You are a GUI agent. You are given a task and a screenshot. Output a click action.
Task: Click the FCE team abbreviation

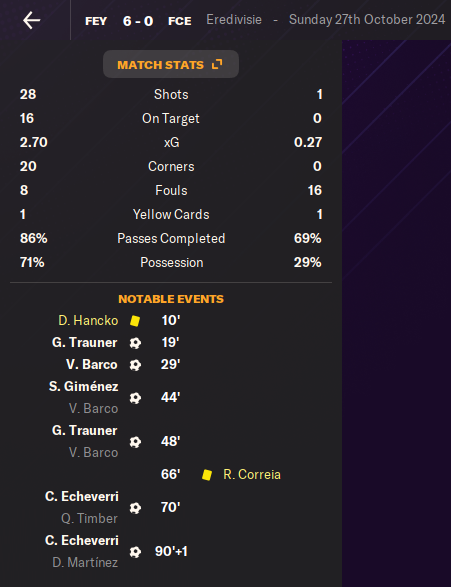[180, 21]
